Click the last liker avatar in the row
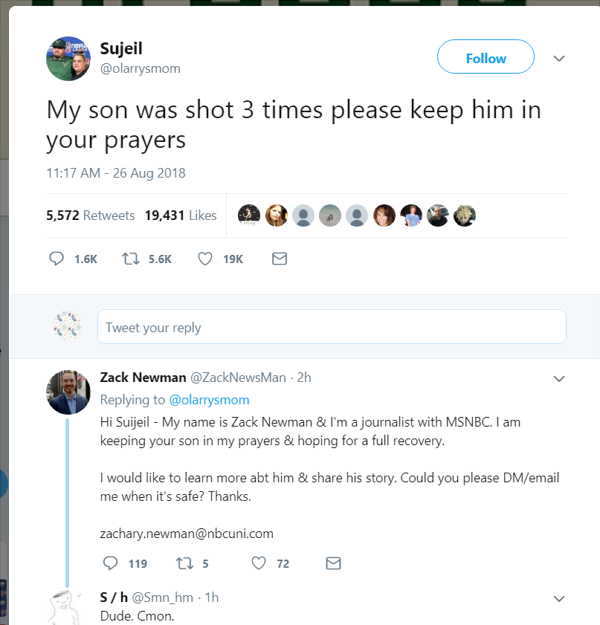600x625 pixels. [464, 216]
